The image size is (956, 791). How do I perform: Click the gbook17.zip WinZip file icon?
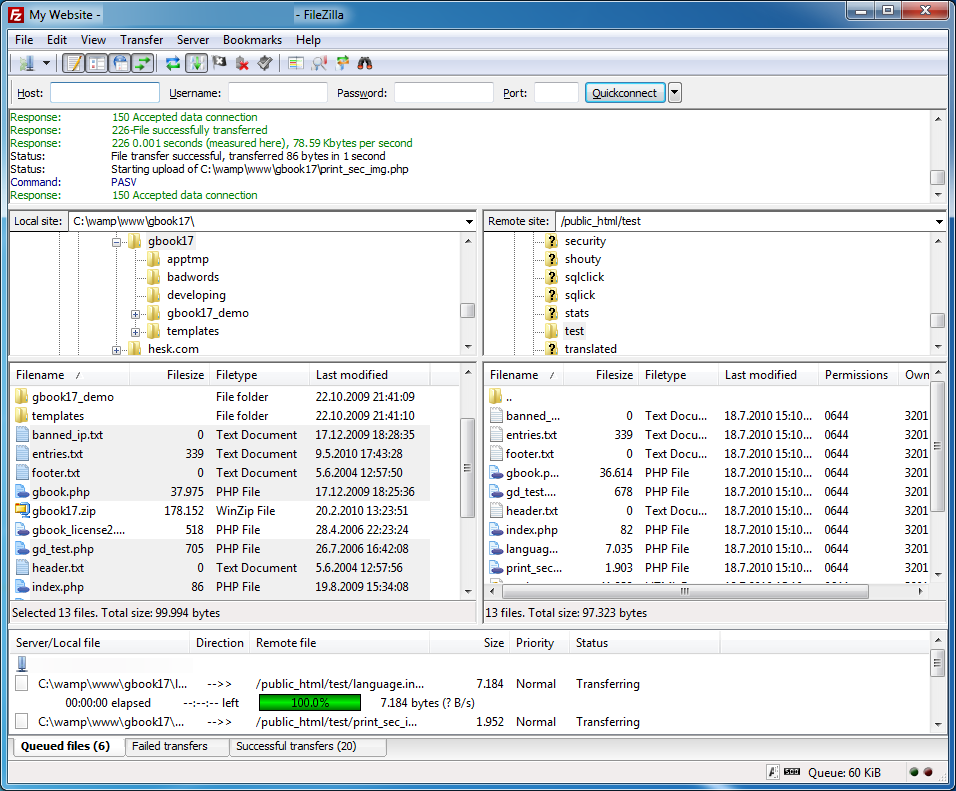click(x=22, y=510)
